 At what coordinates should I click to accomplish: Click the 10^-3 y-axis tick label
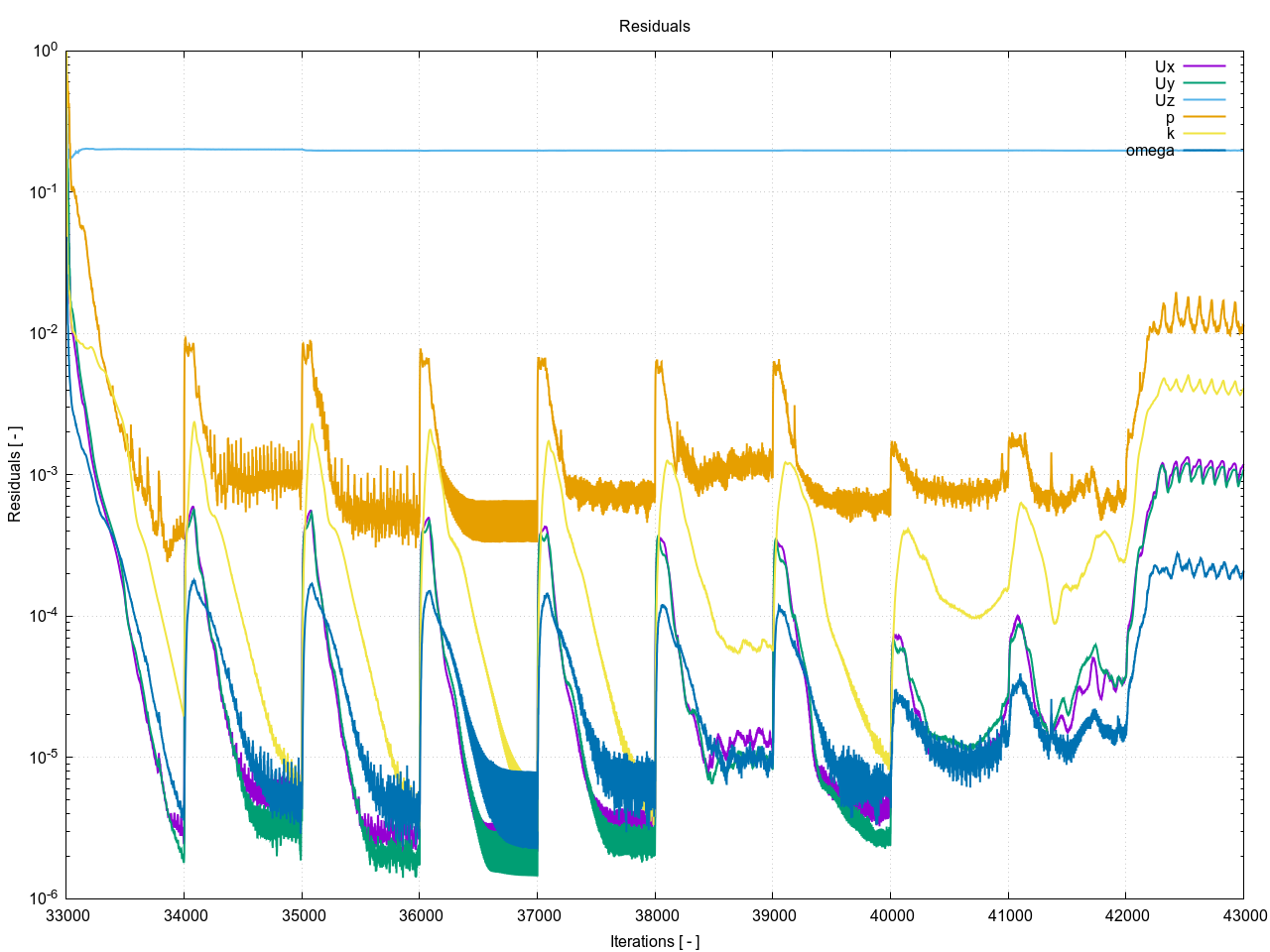pyautogui.click(x=44, y=475)
